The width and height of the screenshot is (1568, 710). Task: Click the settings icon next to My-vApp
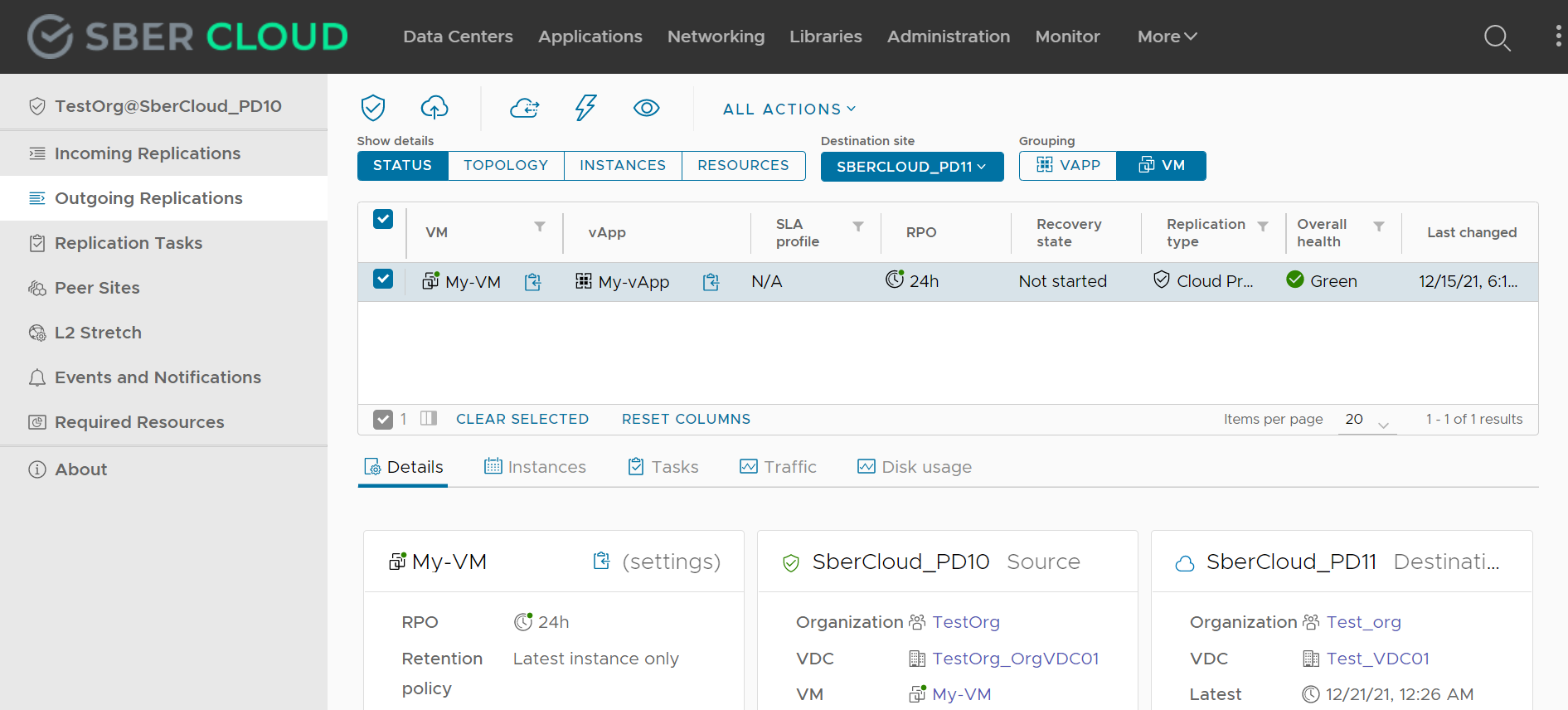[x=711, y=282]
